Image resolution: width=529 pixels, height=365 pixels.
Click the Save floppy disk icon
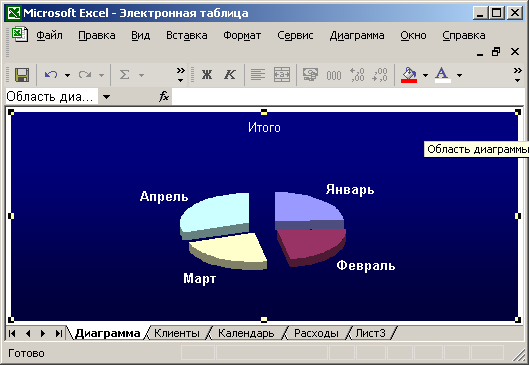(x=22, y=75)
